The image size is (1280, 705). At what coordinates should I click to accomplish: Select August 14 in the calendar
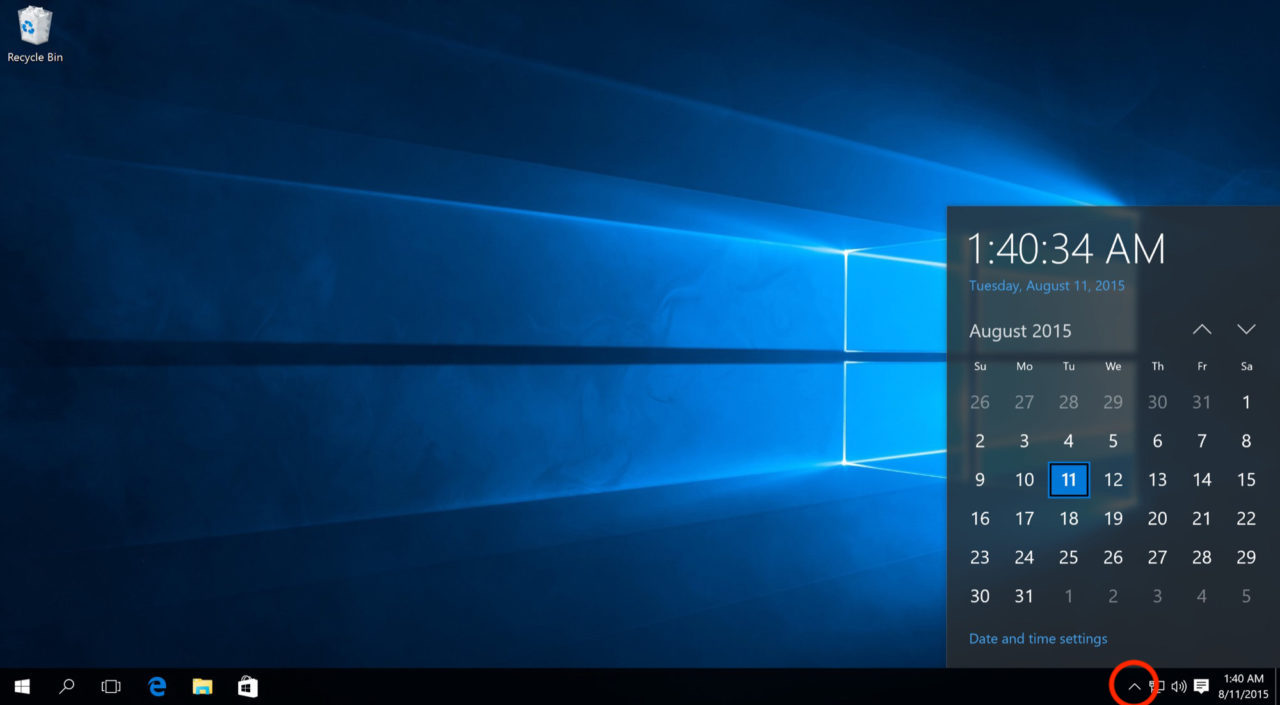click(1202, 480)
